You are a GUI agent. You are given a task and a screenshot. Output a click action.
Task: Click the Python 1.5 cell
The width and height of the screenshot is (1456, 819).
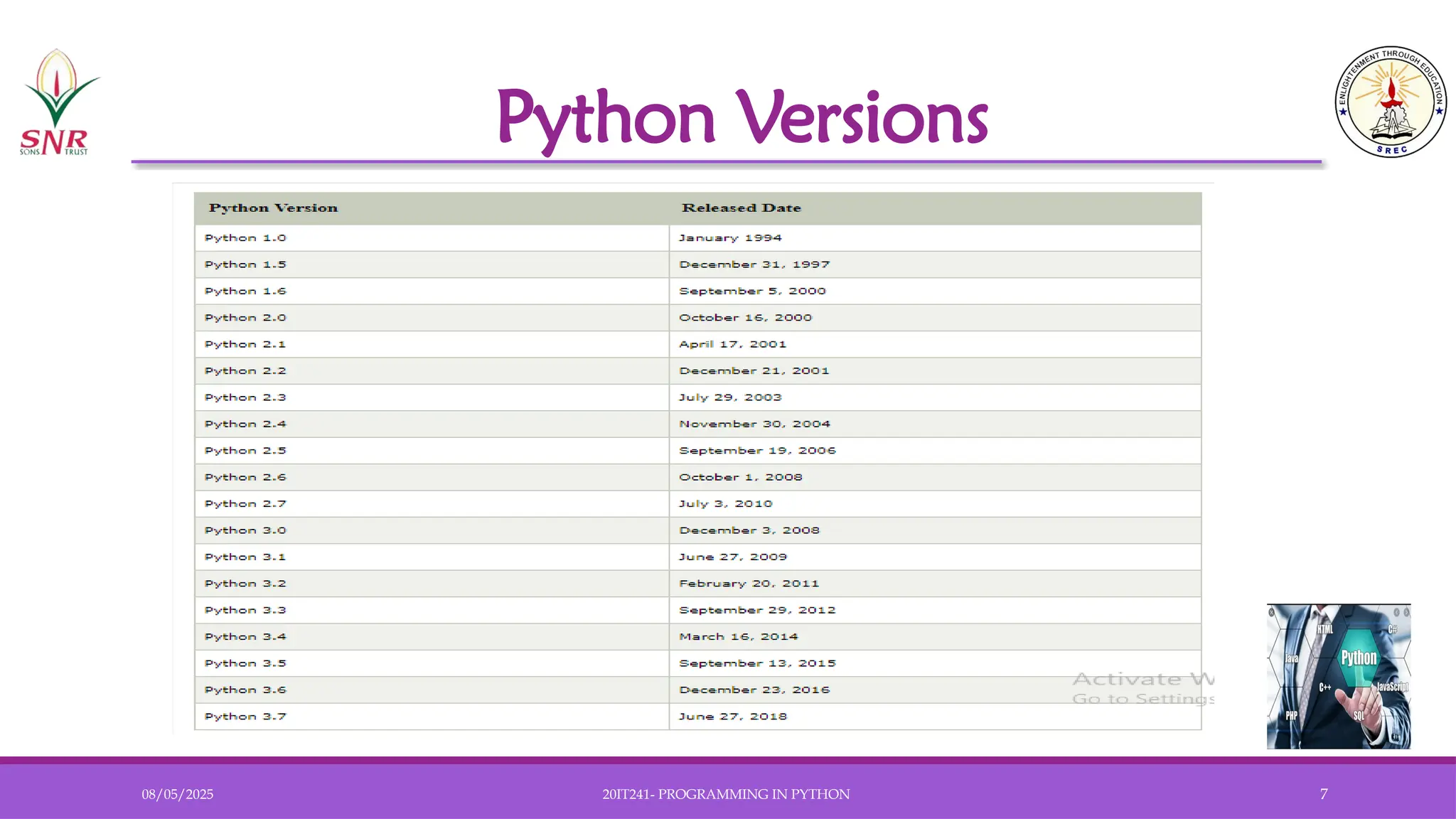coord(432,264)
